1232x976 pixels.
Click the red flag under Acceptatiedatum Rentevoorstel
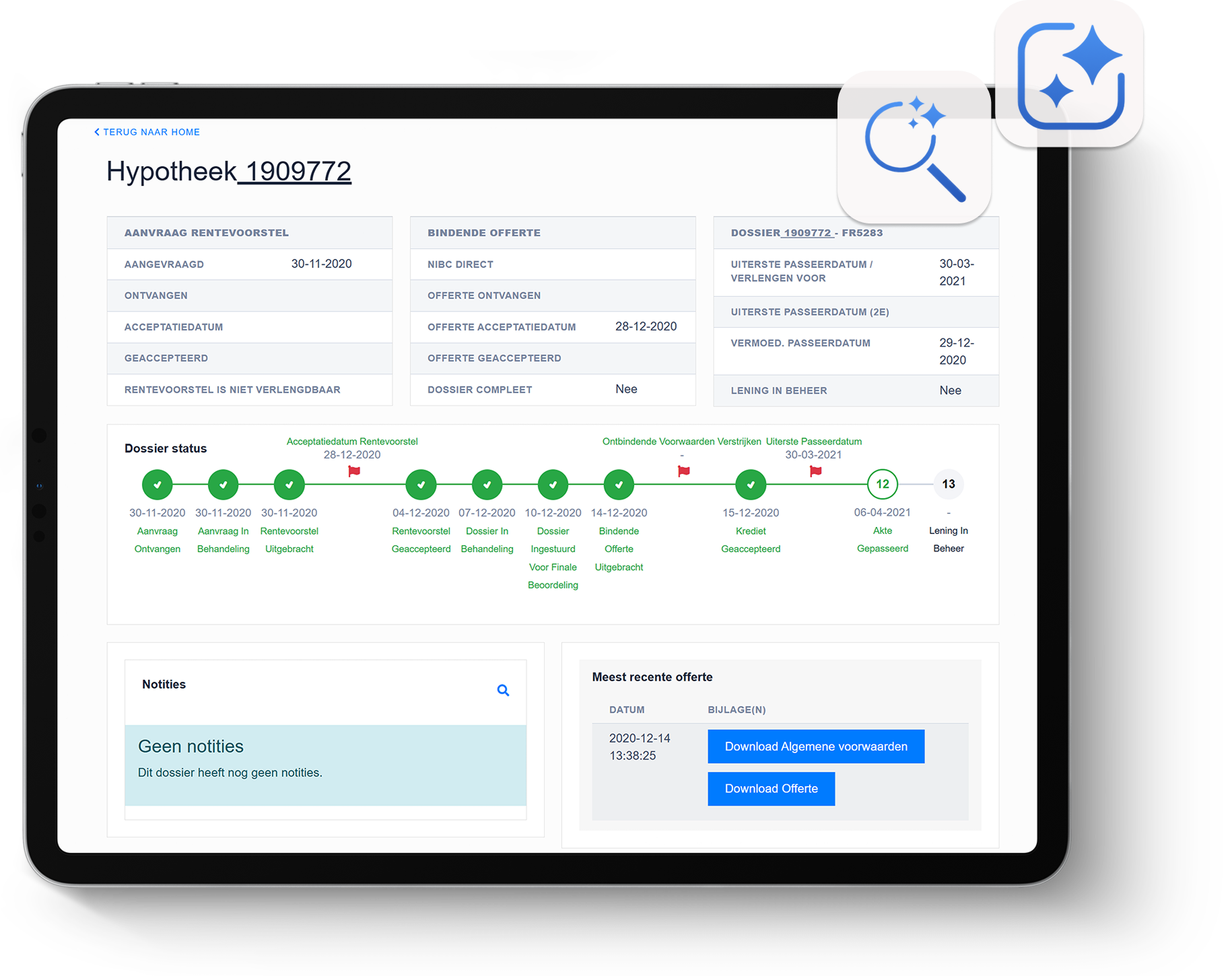(354, 471)
